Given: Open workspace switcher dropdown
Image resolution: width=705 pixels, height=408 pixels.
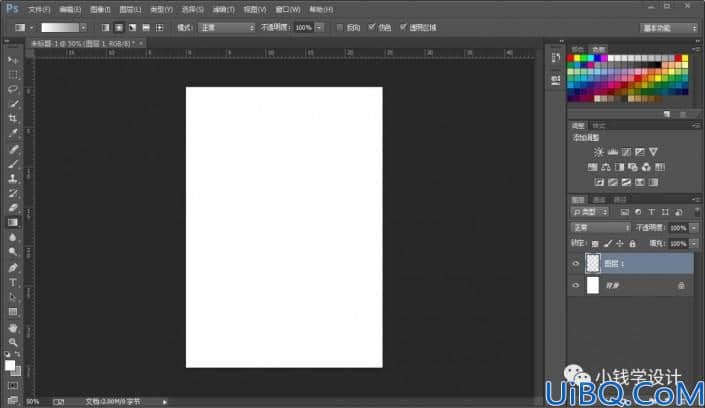Looking at the screenshot, I should tap(669, 28).
